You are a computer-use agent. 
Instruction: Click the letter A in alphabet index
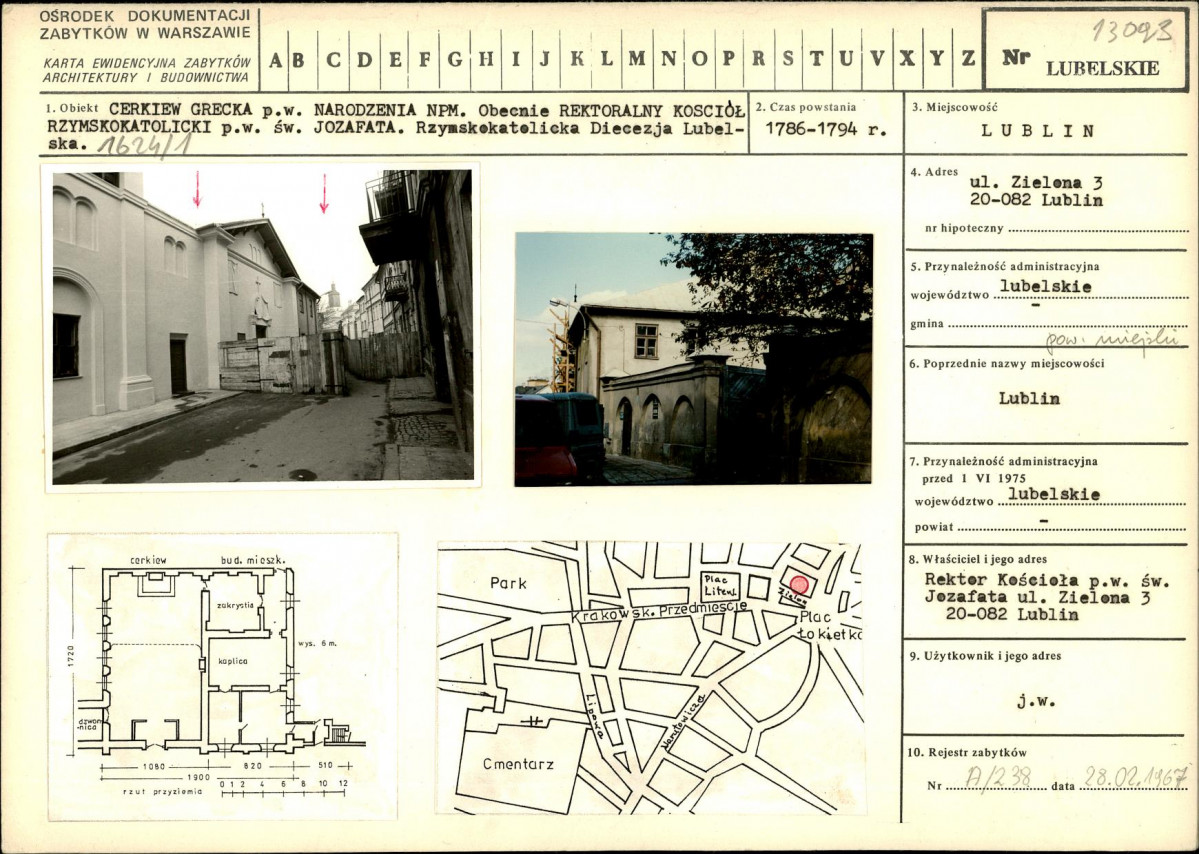273,58
